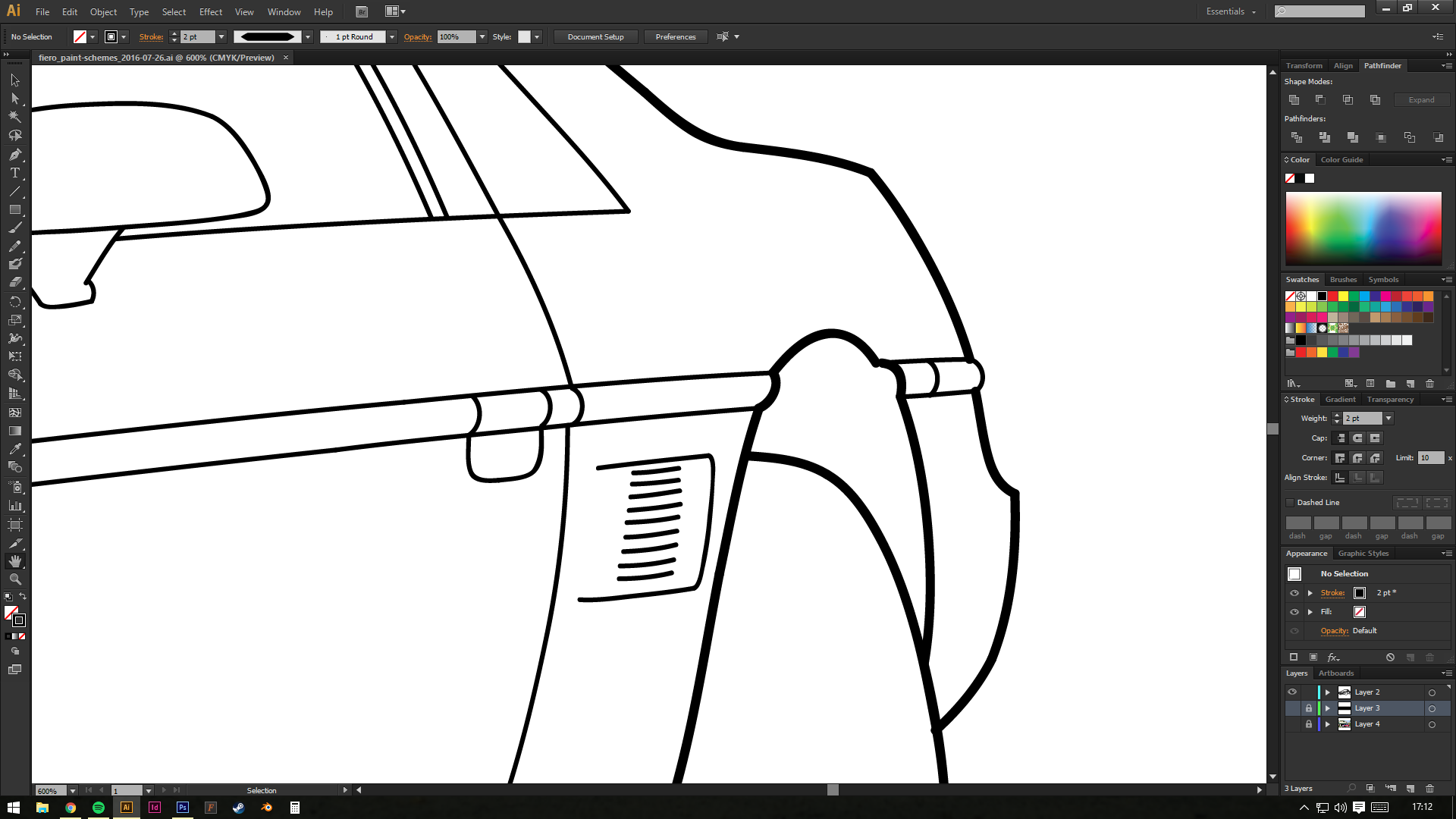Viewport: 1456px width, 819px height.
Task: Swap fill and stroke colors
Action: [23, 596]
